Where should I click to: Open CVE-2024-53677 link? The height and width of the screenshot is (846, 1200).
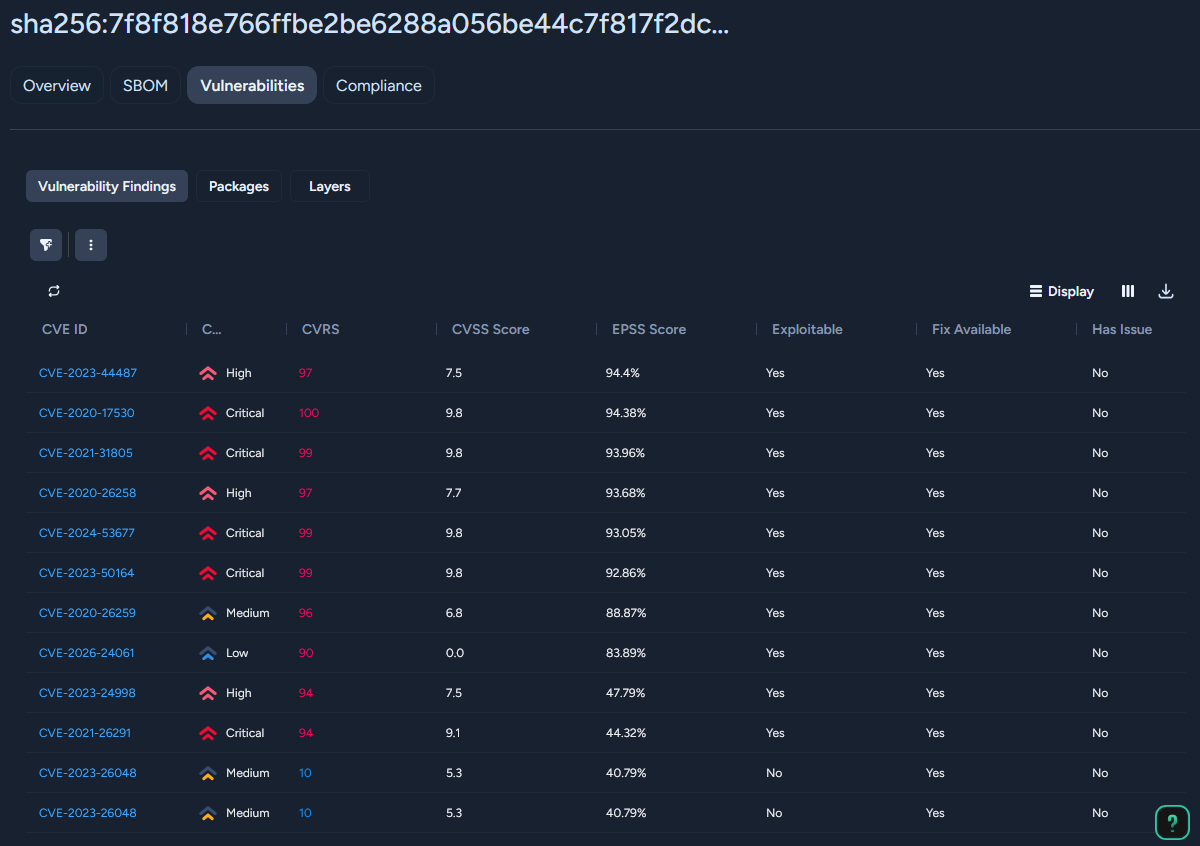[x=87, y=533]
